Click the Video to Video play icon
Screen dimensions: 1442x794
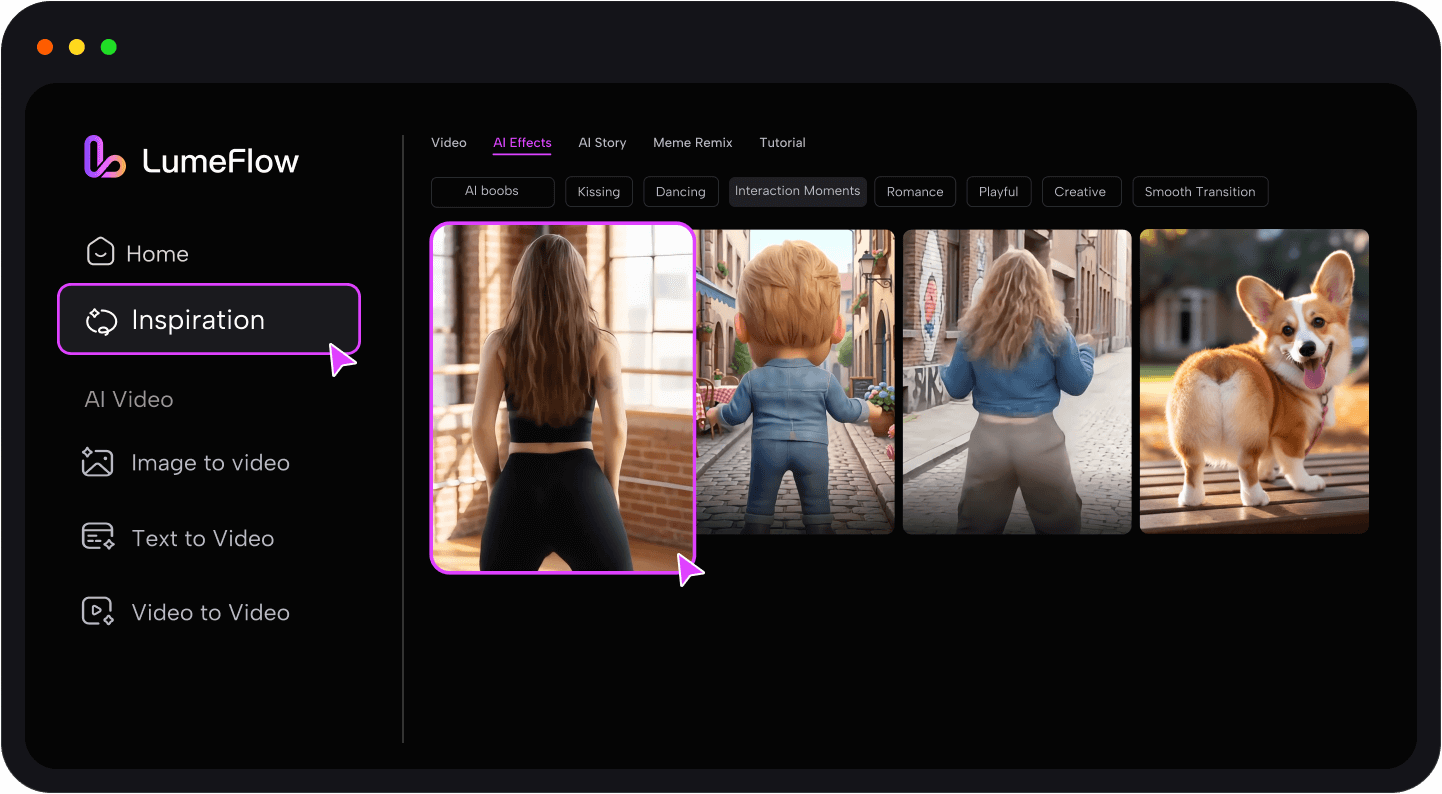98,611
